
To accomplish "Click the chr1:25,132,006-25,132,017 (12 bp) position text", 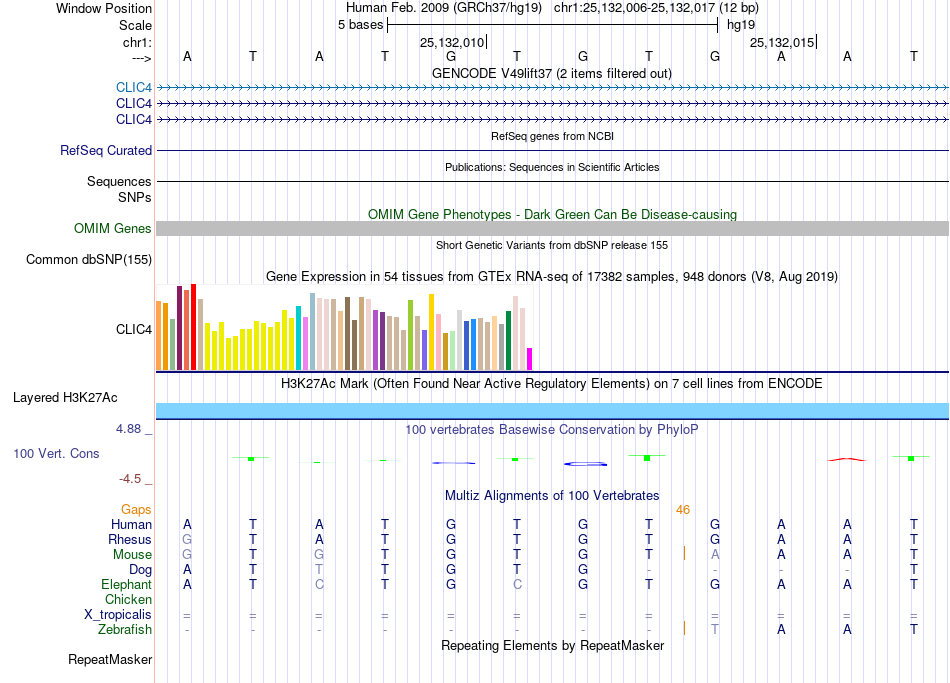I will (656, 8).
